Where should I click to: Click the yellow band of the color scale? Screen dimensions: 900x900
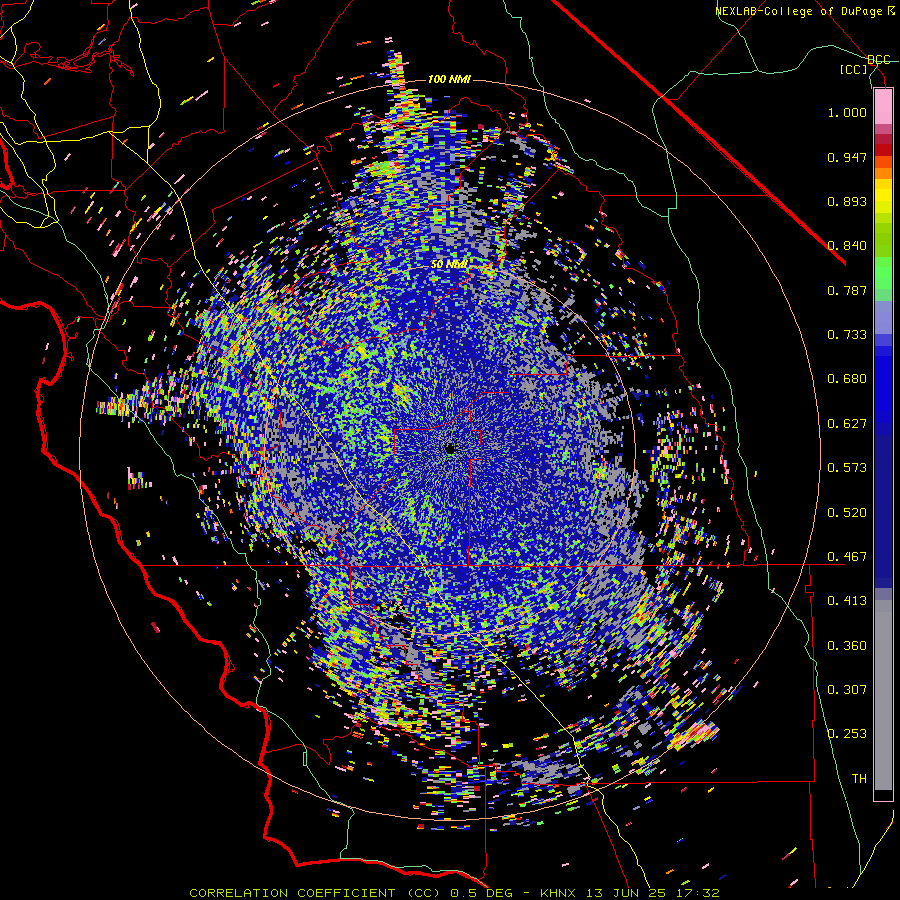click(883, 195)
